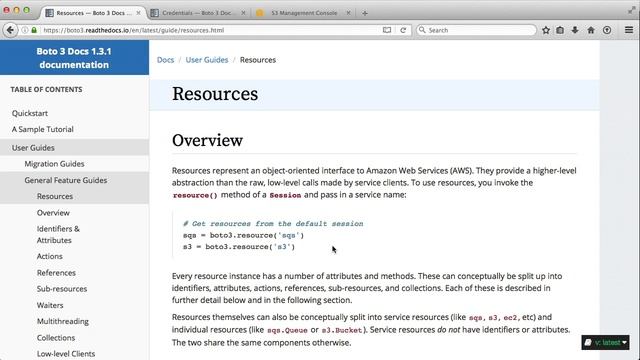The height and width of the screenshot is (360, 640).
Task: Jump to Waiters section in sidebar
Action: tap(50, 305)
